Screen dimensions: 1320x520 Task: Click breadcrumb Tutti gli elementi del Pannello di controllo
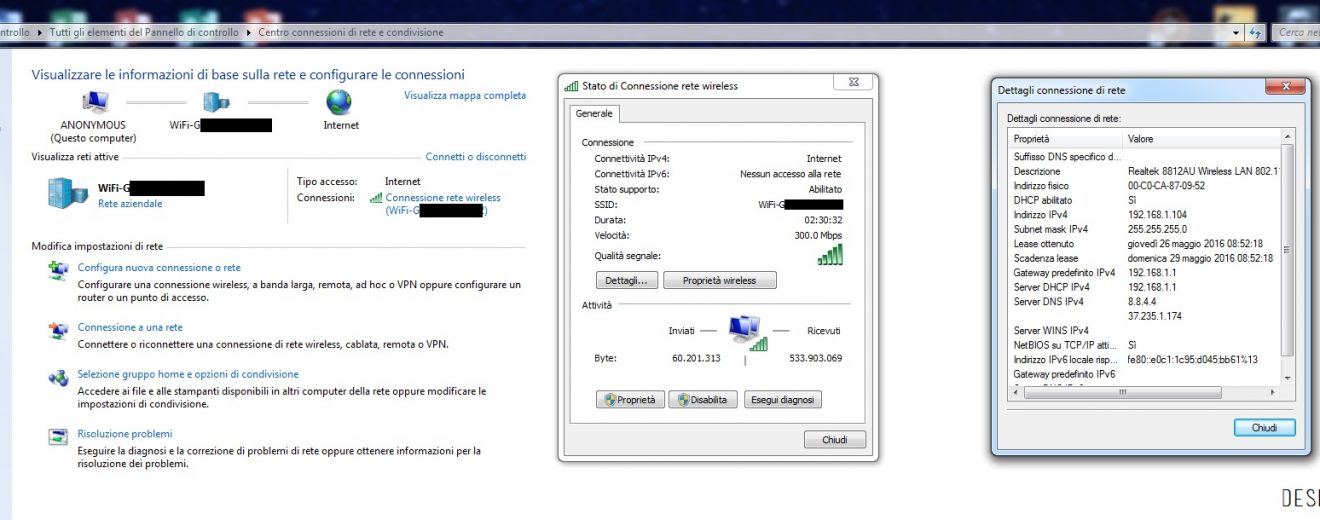pos(144,32)
